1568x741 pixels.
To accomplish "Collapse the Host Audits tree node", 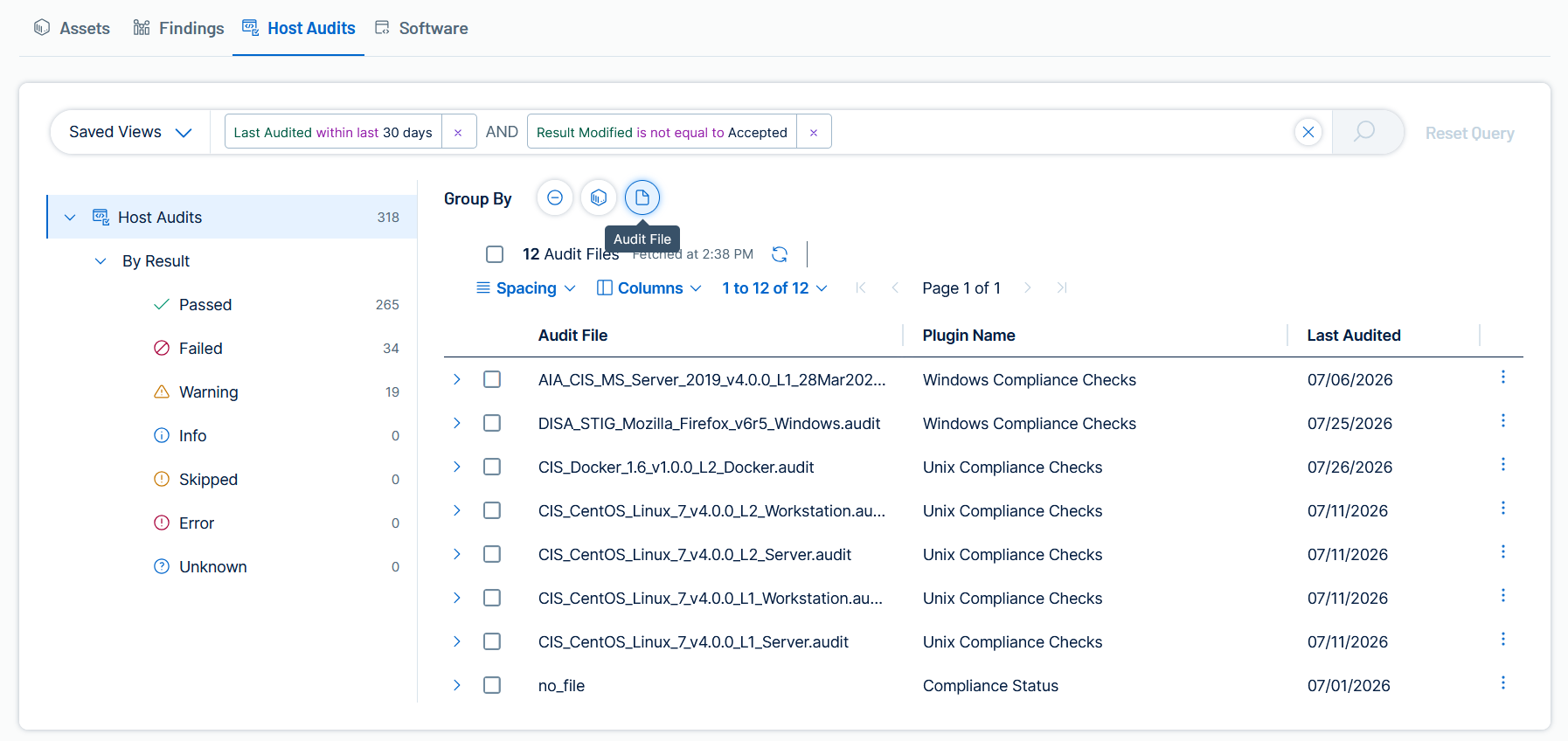I will point(70,218).
